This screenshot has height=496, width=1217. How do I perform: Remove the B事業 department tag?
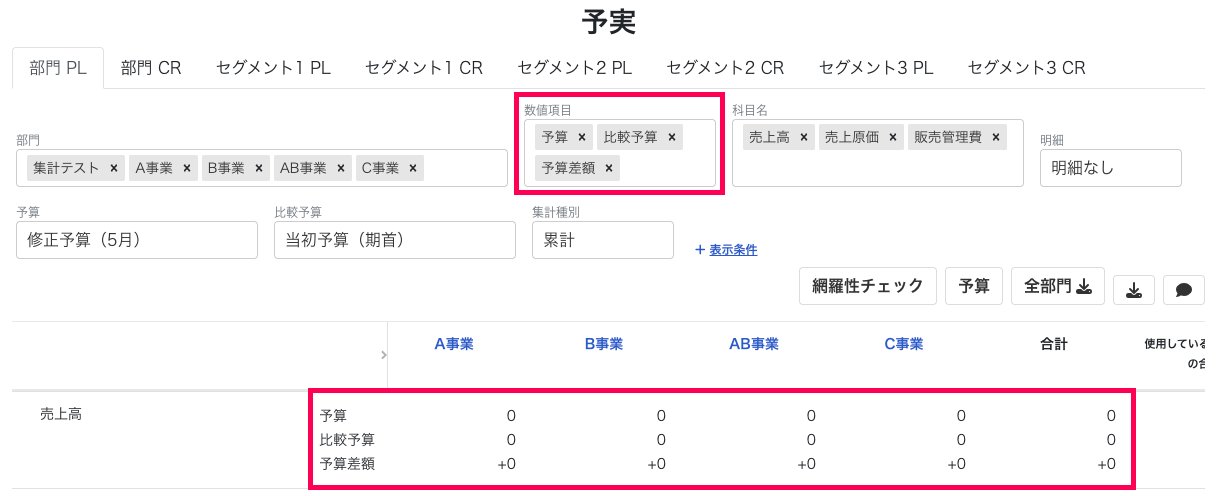[259, 168]
